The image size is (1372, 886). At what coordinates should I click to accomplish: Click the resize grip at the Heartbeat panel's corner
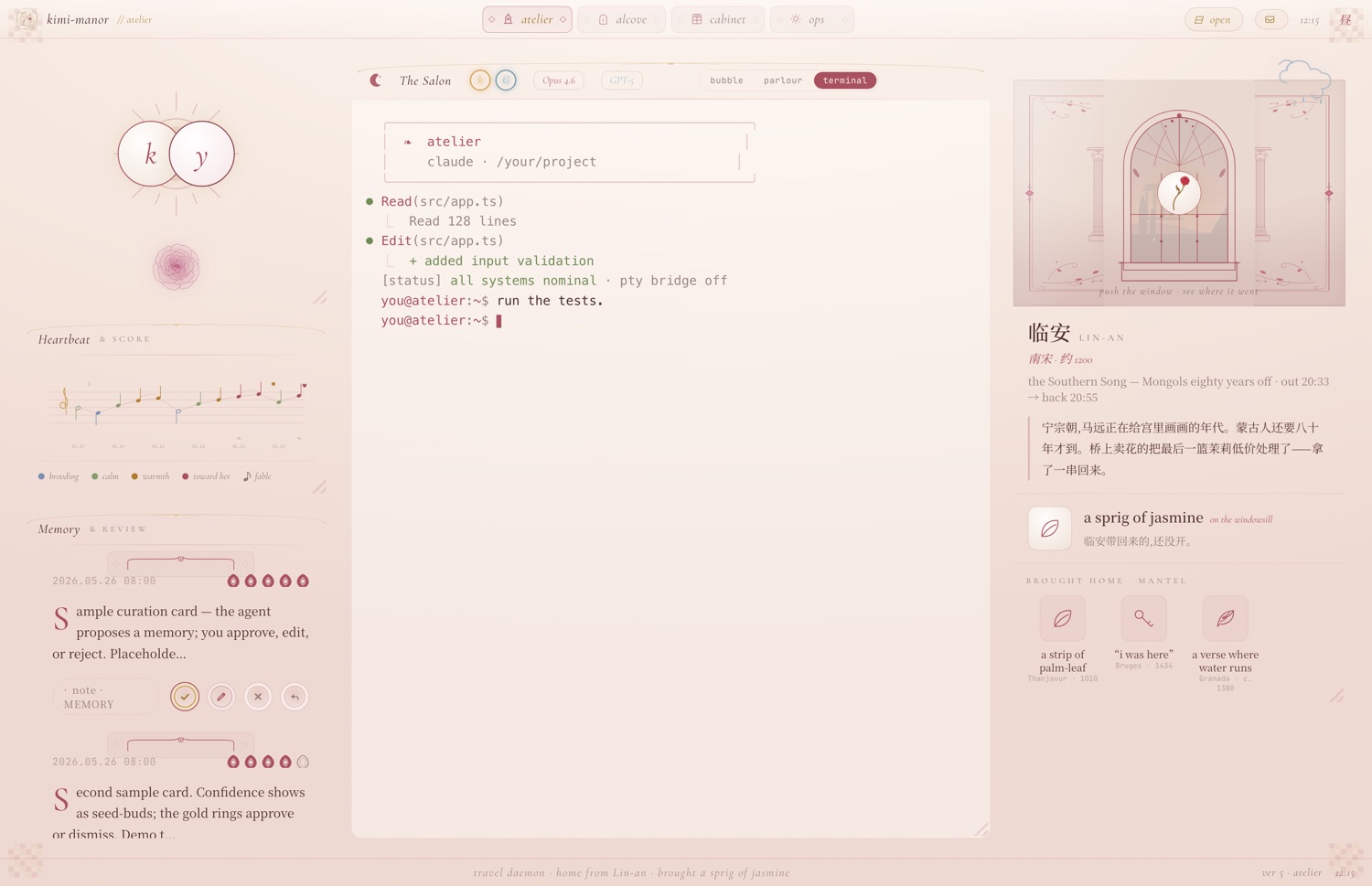click(x=319, y=486)
